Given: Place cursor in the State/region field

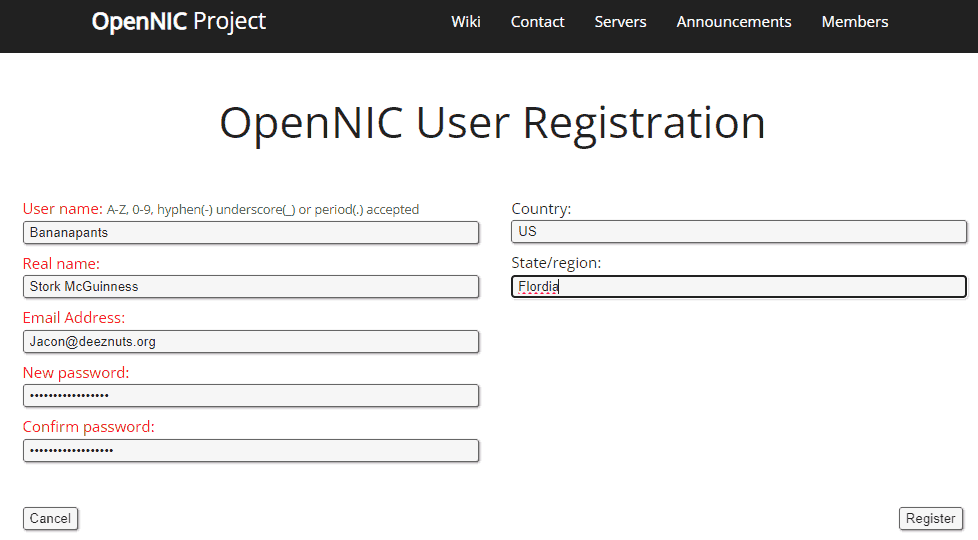Looking at the screenshot, I should pos(739,287).
